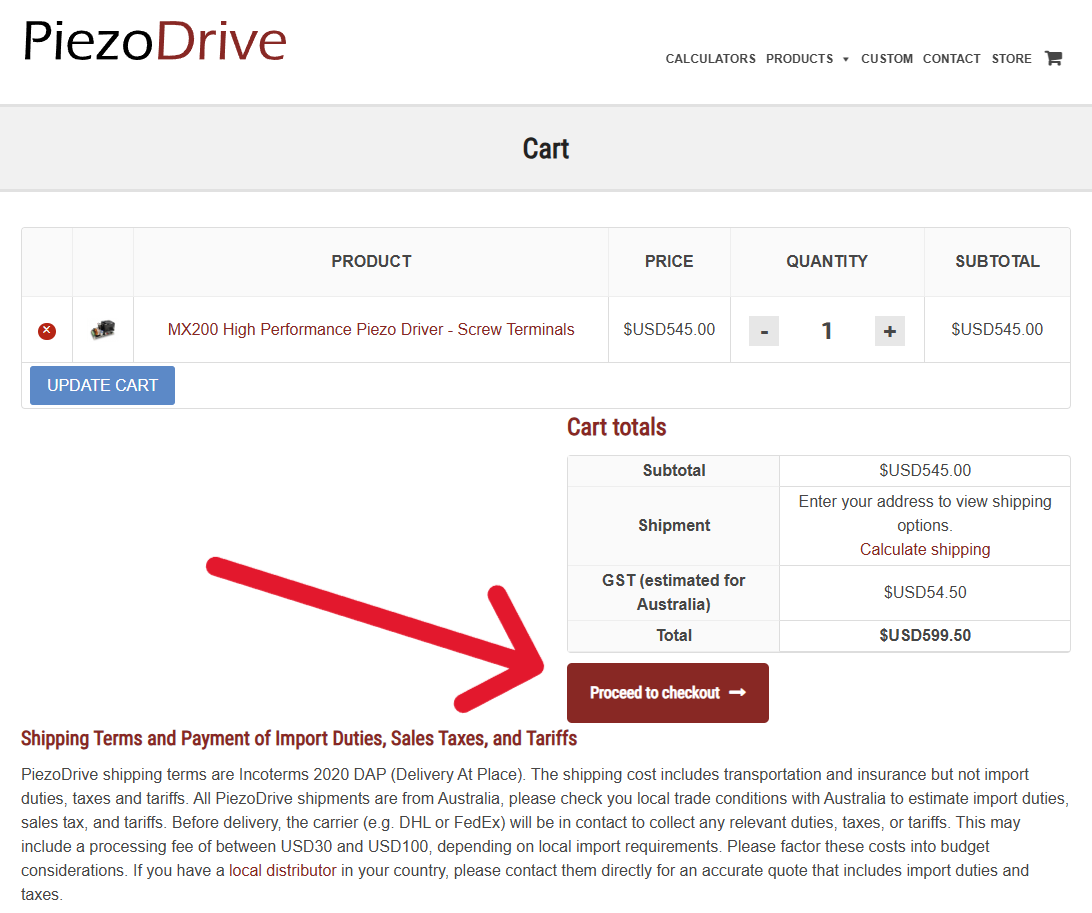
Task: Open the Products menu item
Action: point(800,58)
